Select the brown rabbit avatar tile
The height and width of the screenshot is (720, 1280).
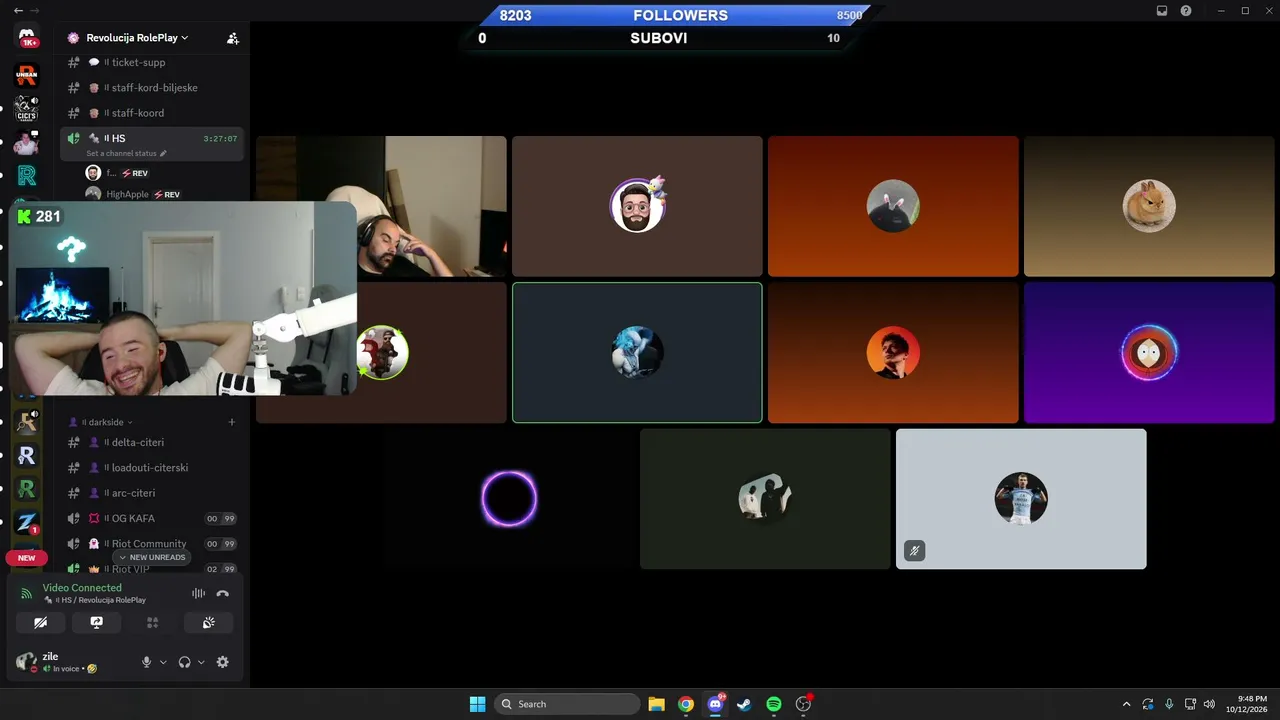point(1149,206)
